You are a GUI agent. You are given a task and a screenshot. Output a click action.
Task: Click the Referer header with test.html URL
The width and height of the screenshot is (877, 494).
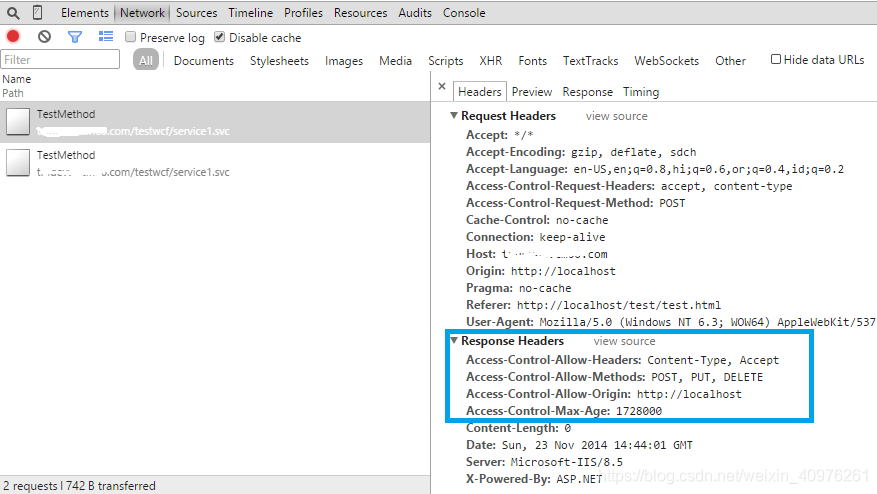coord(593,305)
